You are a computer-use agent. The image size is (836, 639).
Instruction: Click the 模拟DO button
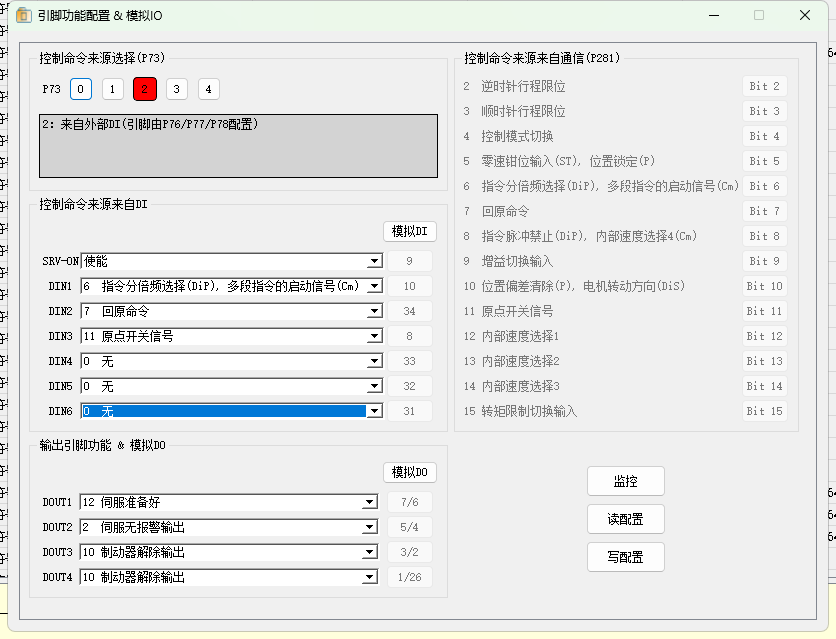point(410,472)
